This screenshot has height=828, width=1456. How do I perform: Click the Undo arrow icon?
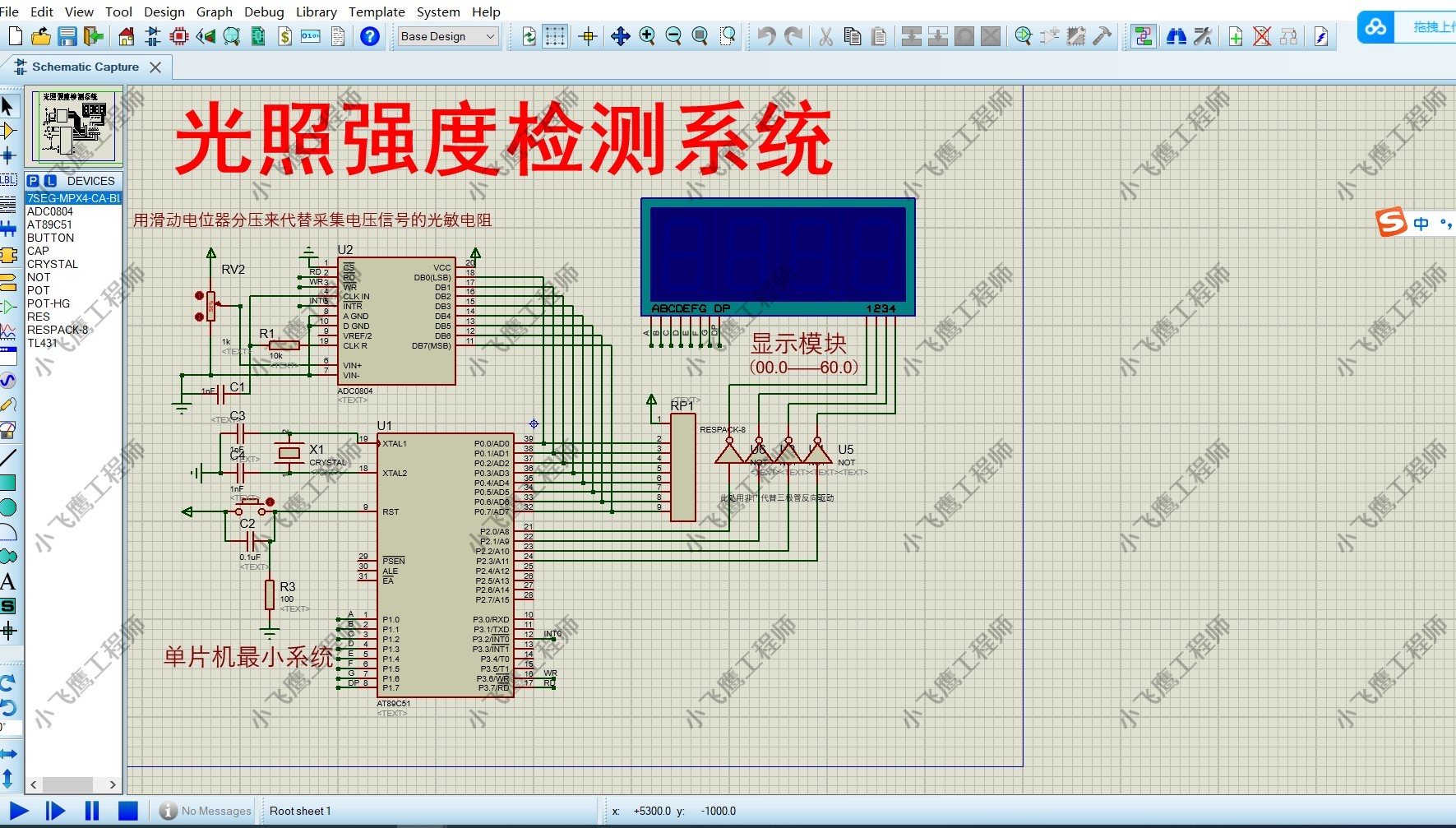[x=766, y=36]
